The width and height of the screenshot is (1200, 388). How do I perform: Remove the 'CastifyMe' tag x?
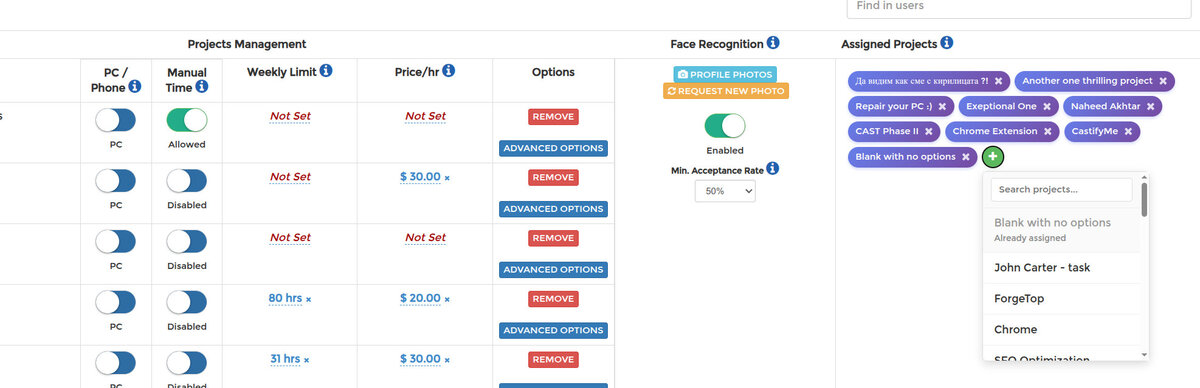click(x=1128, y=131)
